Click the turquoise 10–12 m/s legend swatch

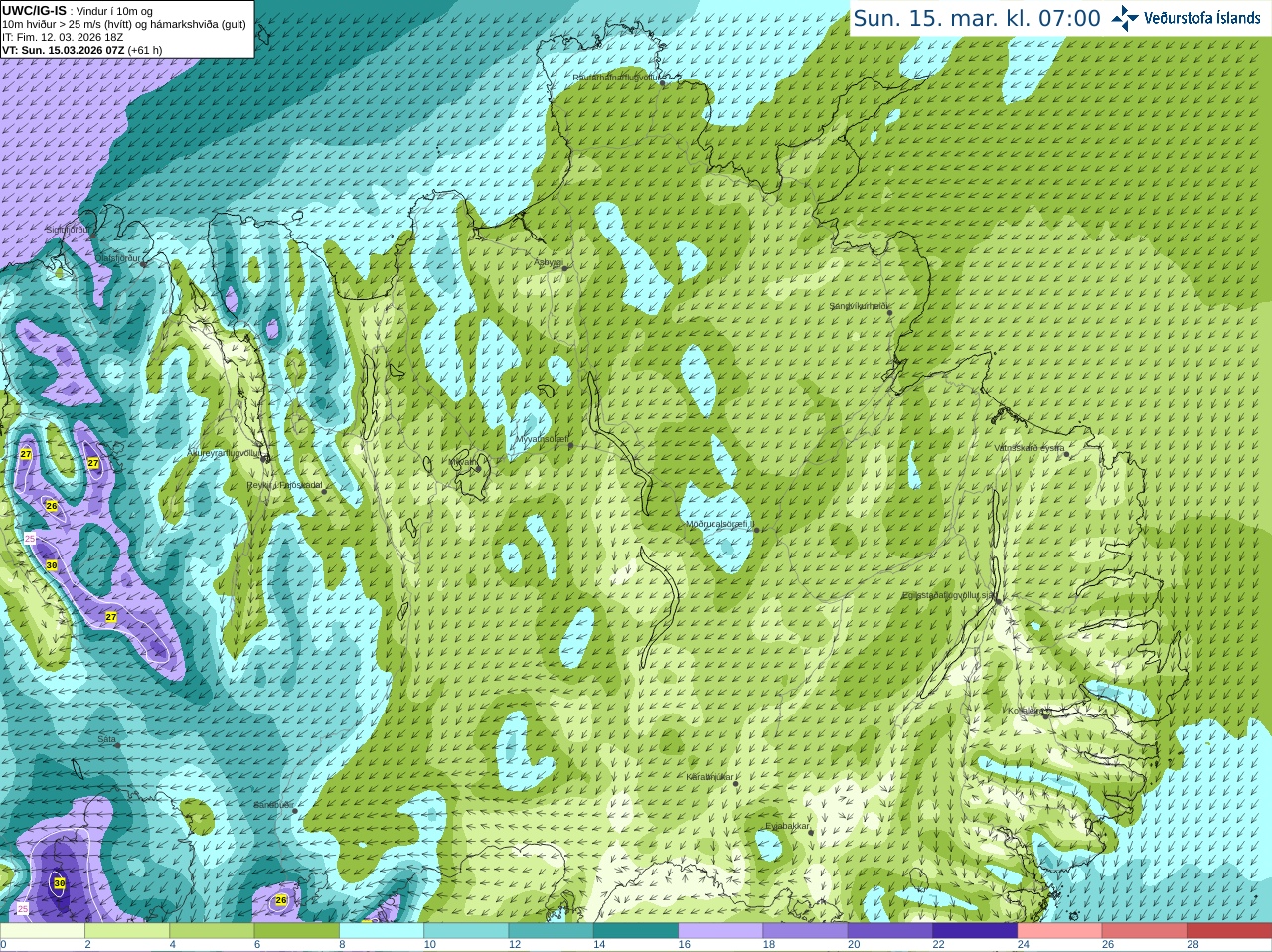coord(466,931)
